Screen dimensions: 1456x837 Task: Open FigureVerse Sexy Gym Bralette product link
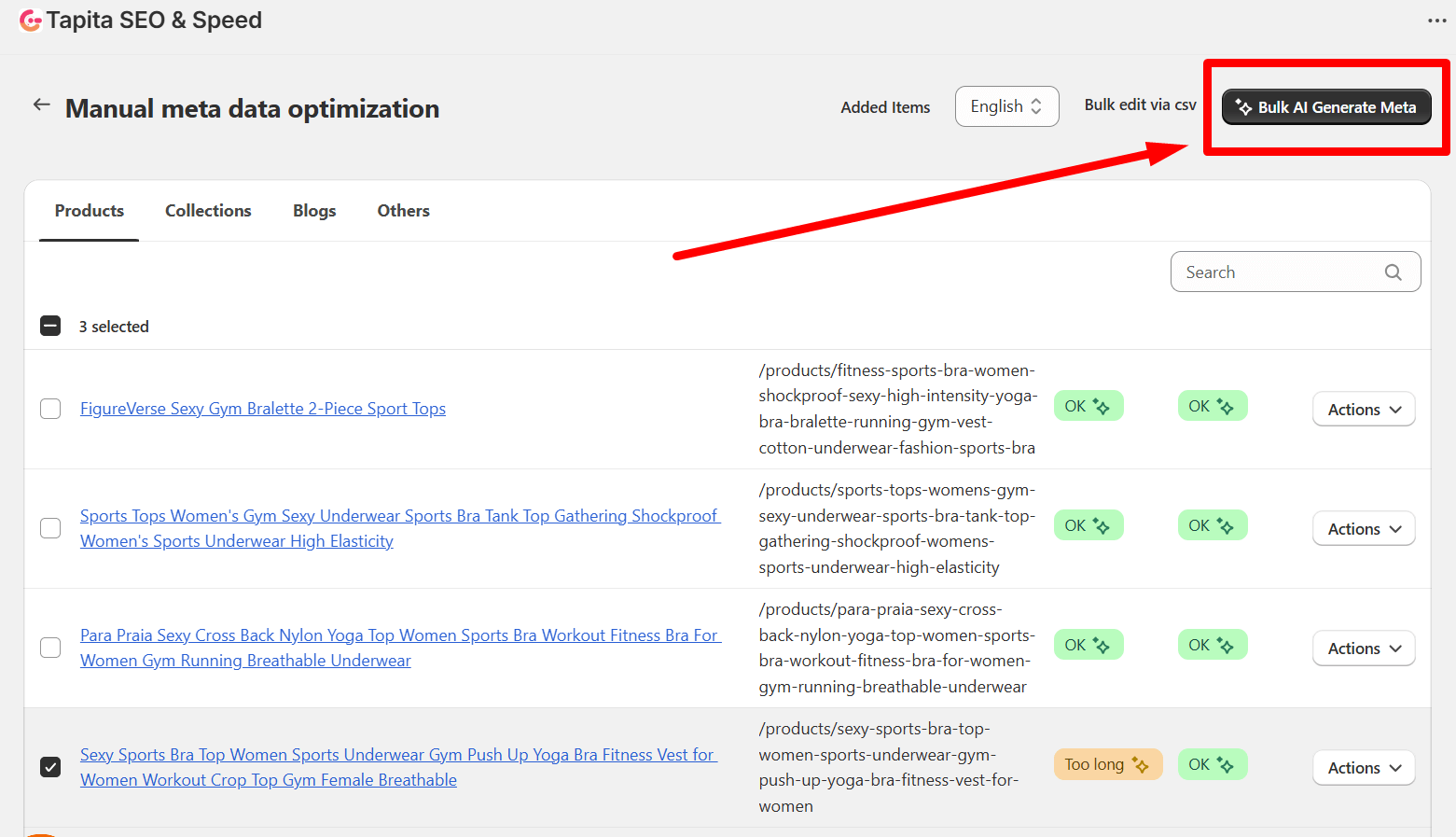click(x=263, y=409)
